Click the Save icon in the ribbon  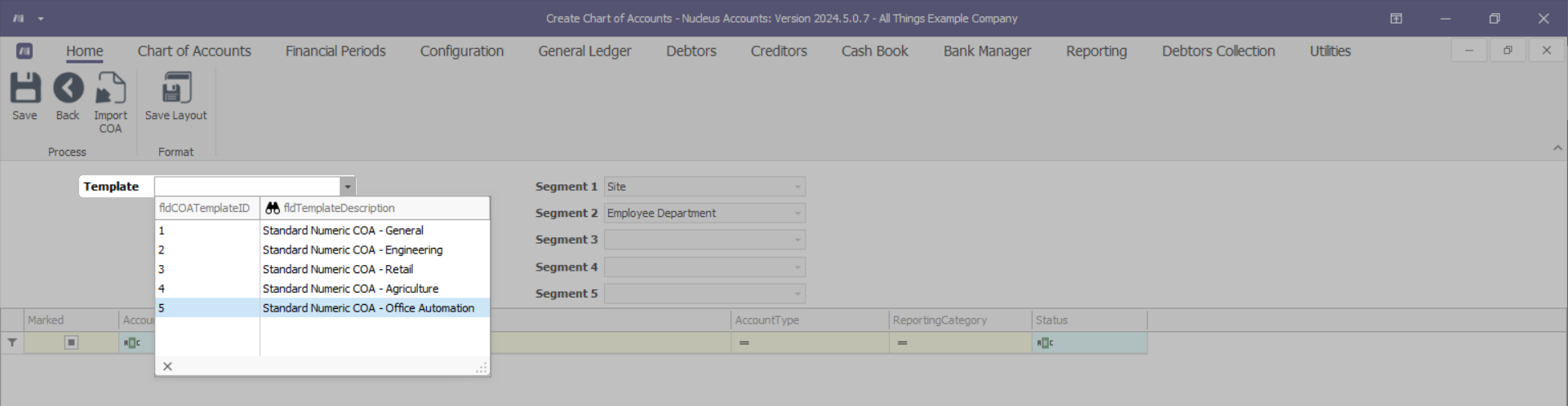tap(24, 88)
